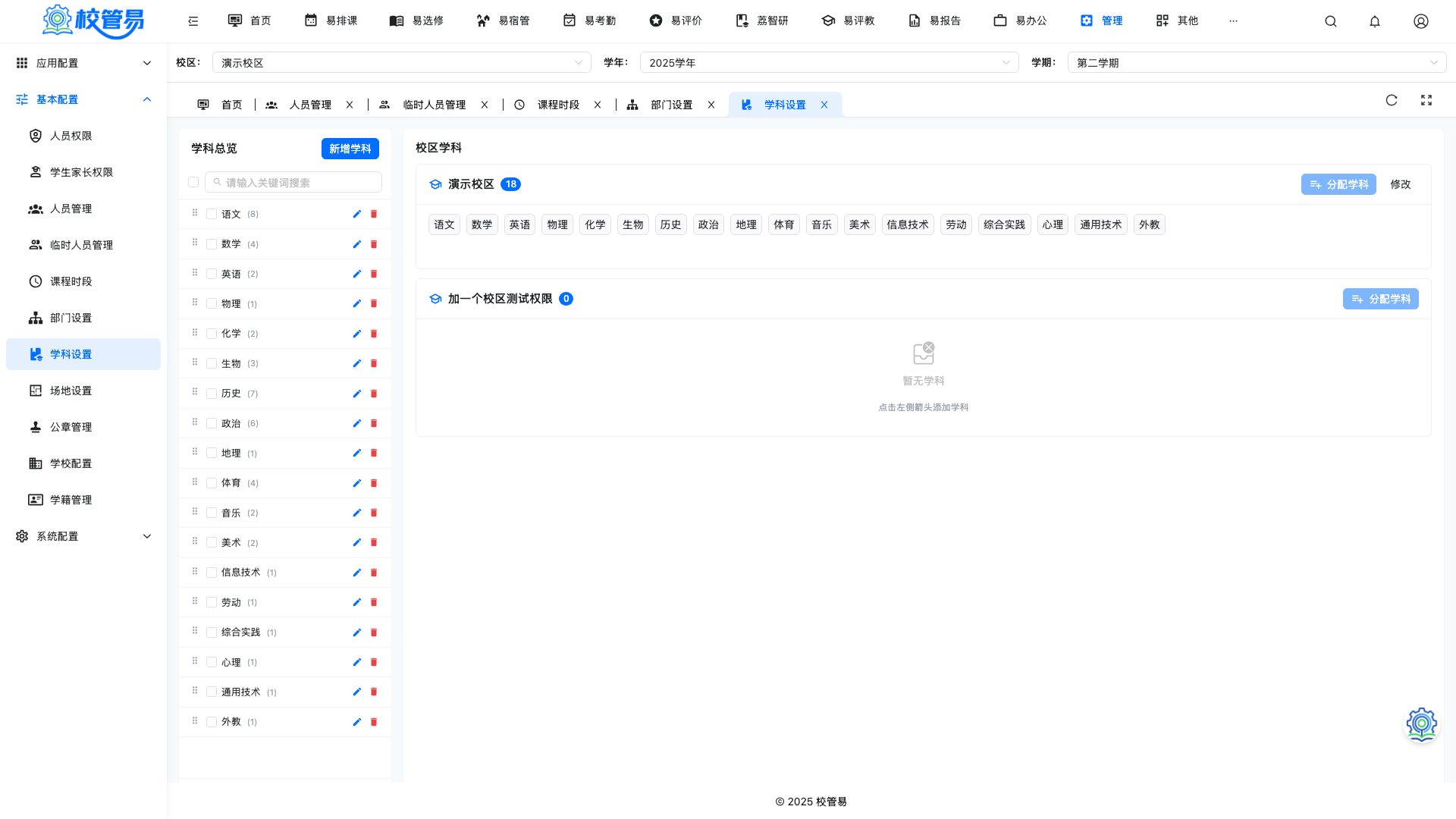Screen dimensions: 1456x819
Task: Check the 语文 subject checkbox
Action: click(x=212, y=214)
